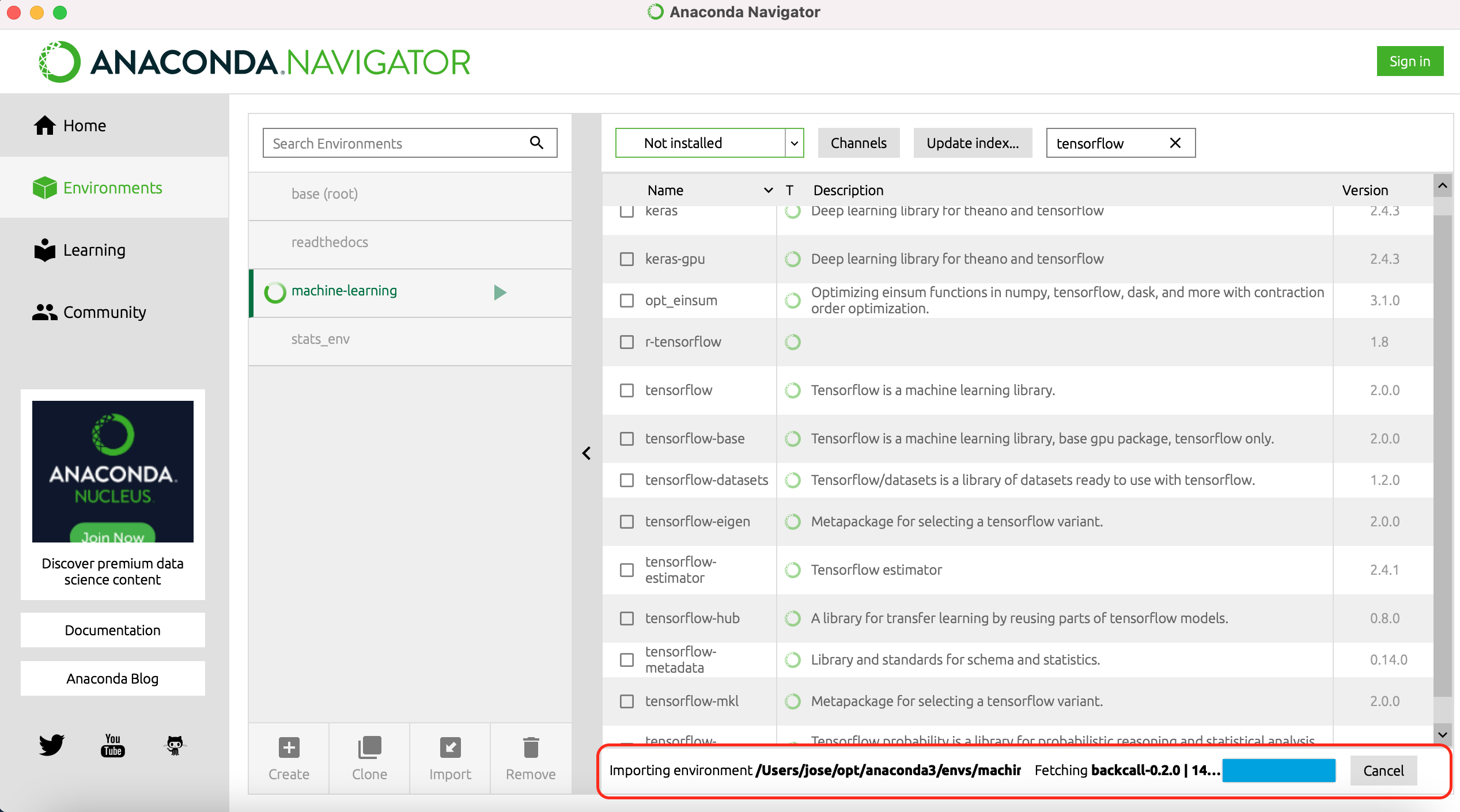
Task: Click the Remove environment trash icon
Action: click(531, 748)
